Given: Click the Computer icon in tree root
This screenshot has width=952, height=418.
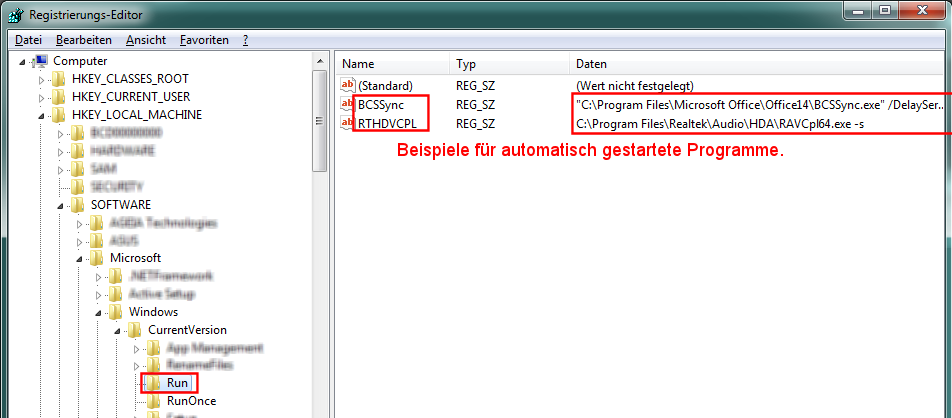Looking at the screenshot, I should [42, 61].
